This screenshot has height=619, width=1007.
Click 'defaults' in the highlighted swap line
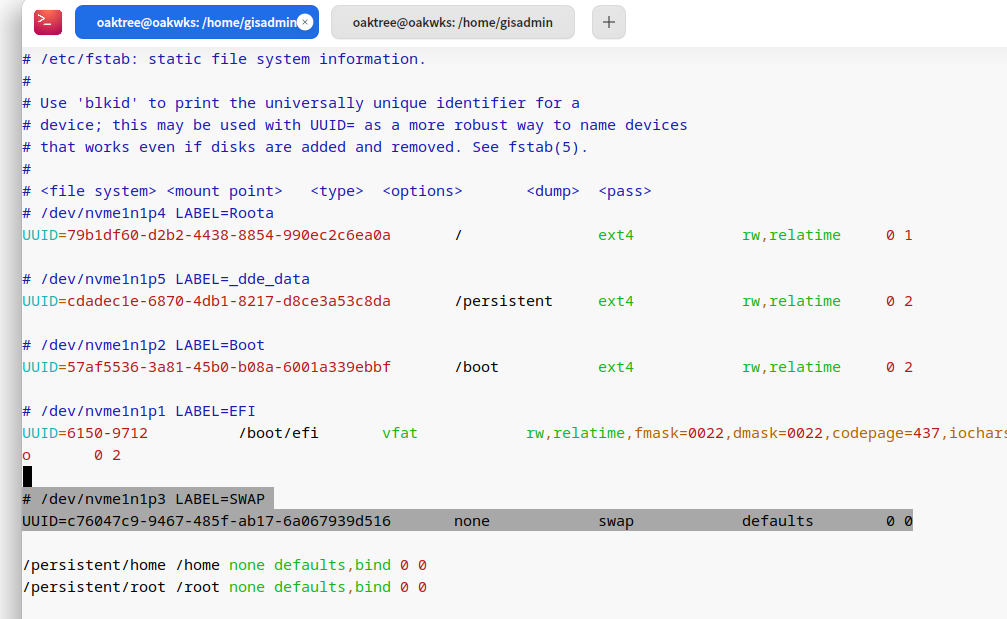tap(777, 521)
